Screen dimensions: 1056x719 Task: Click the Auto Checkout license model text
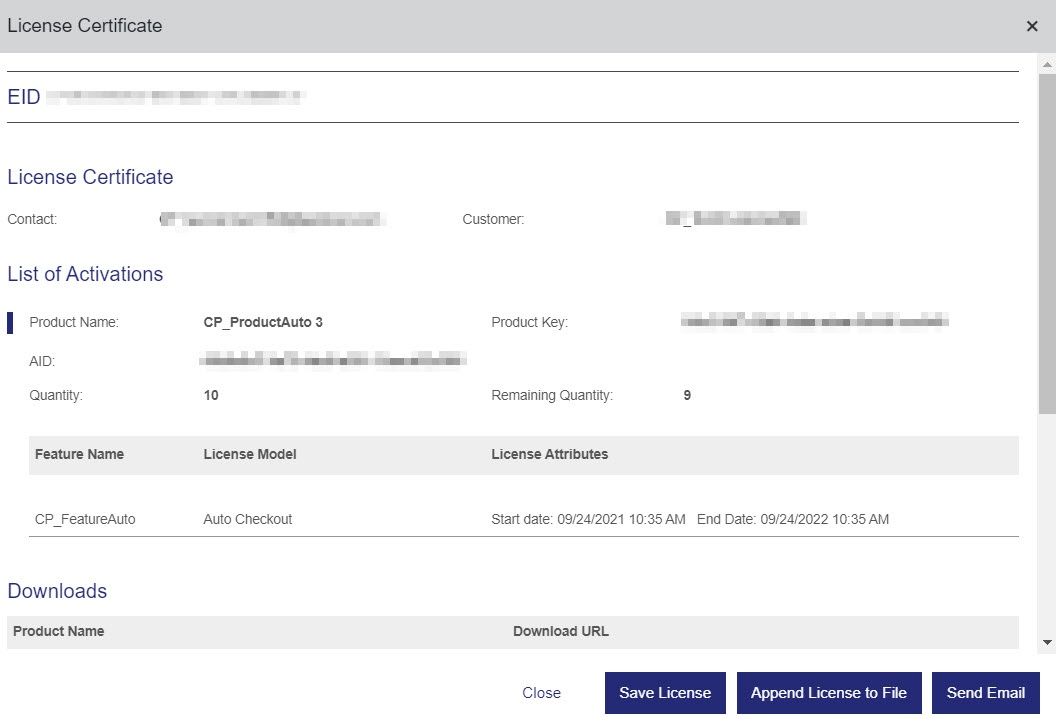click(x=247, y=519)
